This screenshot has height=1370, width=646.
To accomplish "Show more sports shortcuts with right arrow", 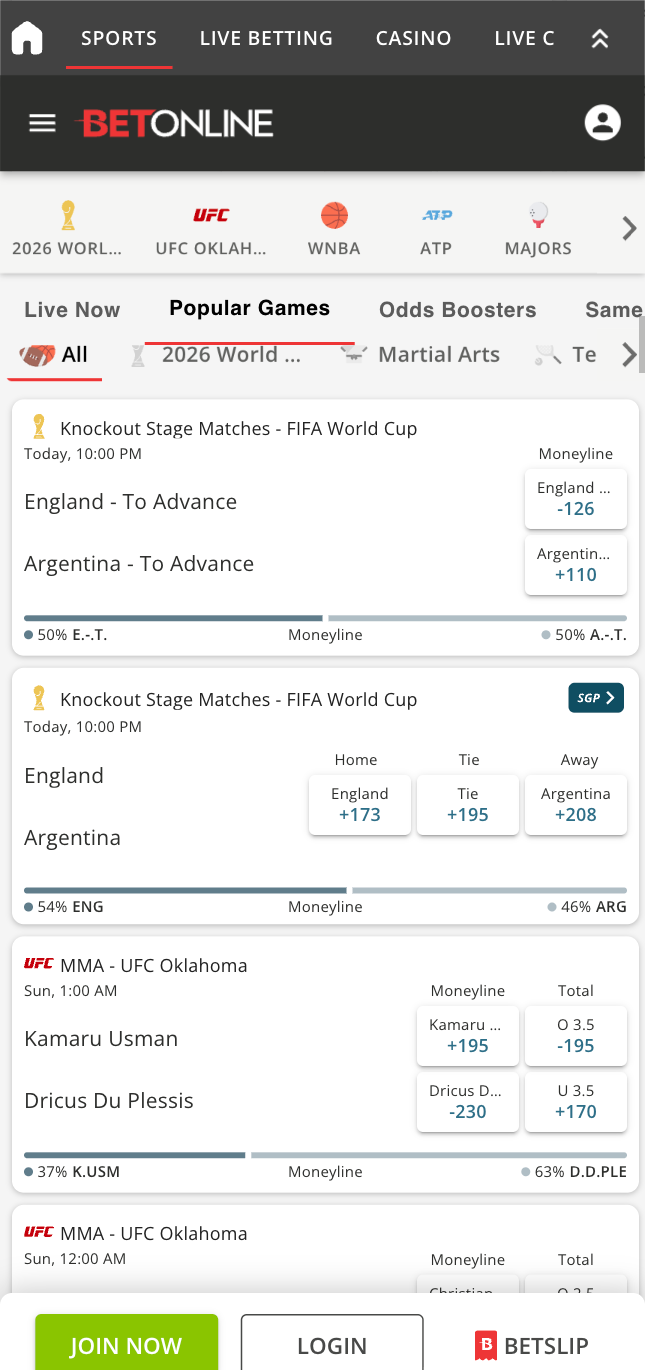I will 629,229.
